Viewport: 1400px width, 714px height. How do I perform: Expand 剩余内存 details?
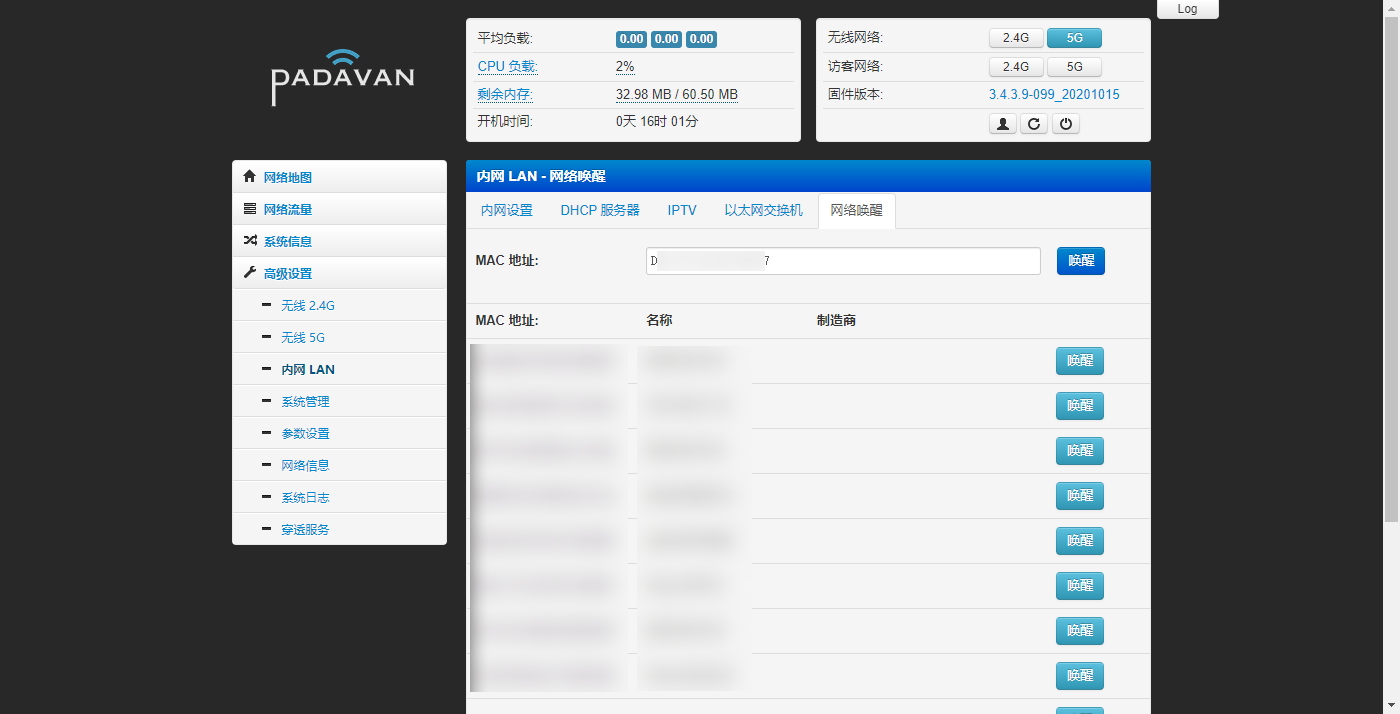pyautogui.click(x=505, y=95)
